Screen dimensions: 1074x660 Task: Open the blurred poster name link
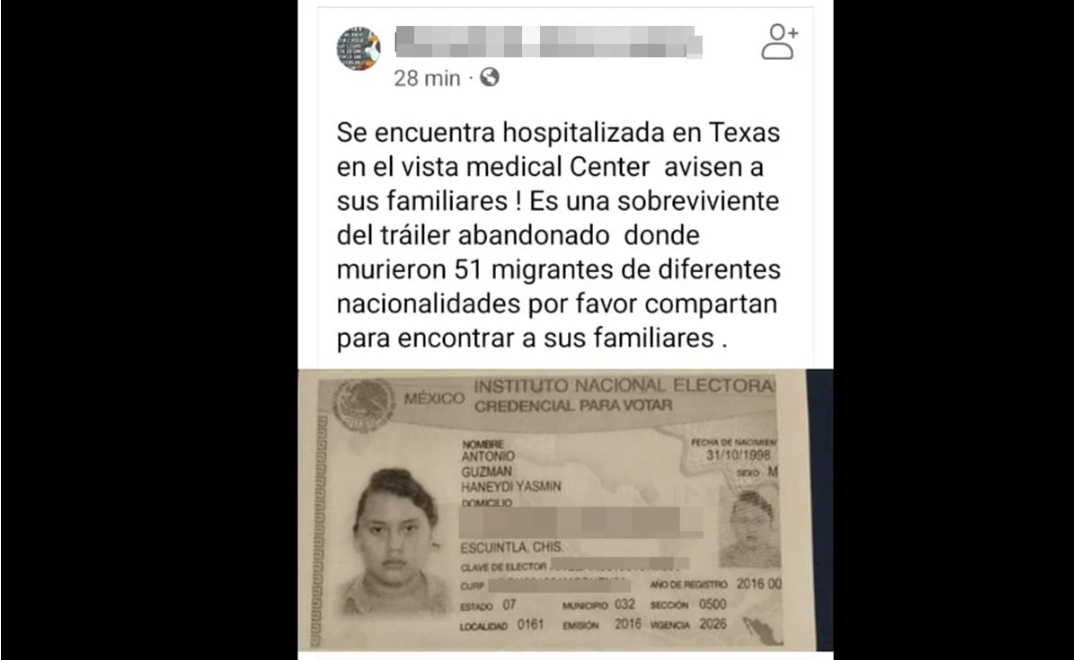coord(549,41)
